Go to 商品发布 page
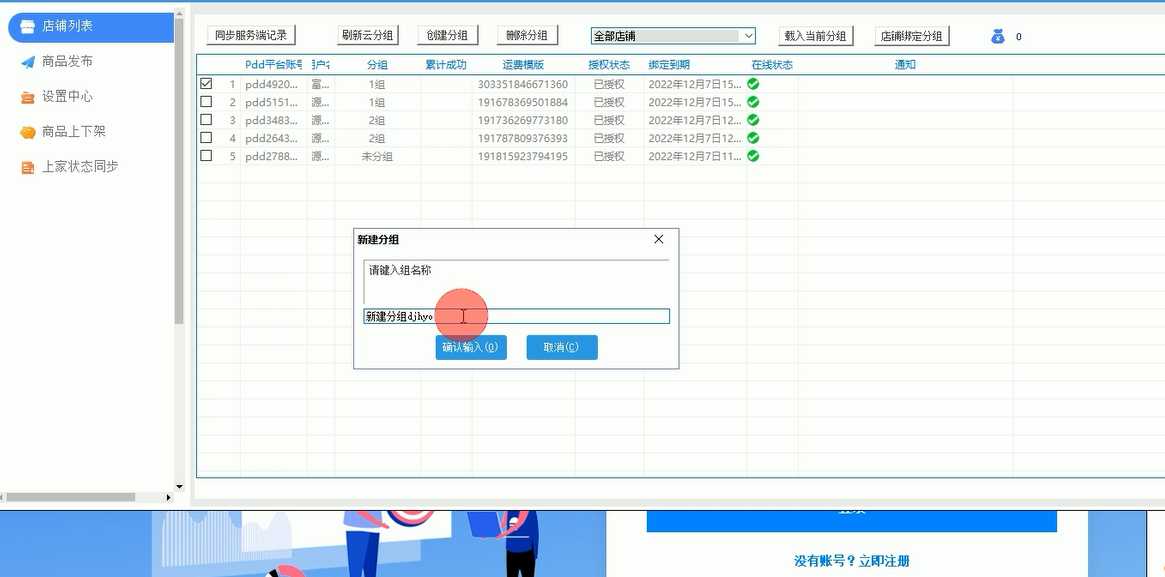The width and height of the screenshot is (1165, 577). coord(67,62)
